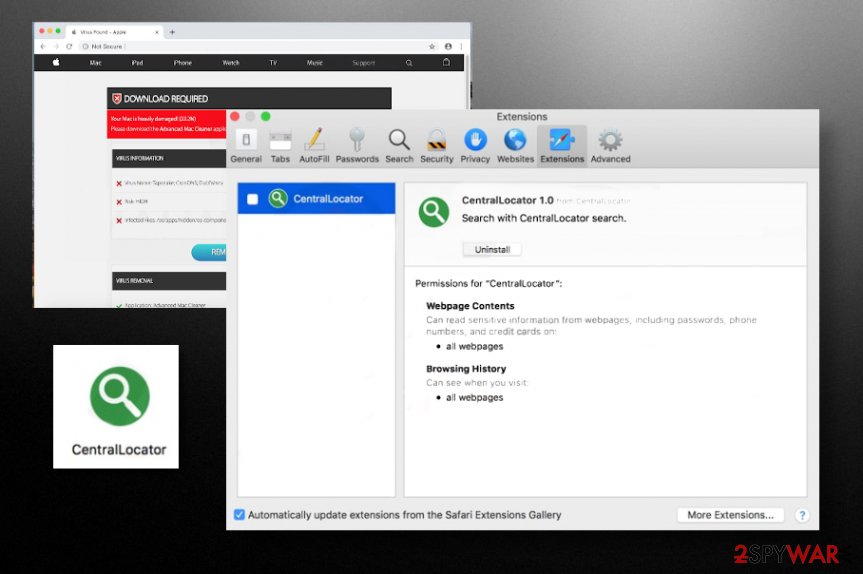Click Apple logo in browser page navigation
863x574 pixels.
[x=56, y=62]
